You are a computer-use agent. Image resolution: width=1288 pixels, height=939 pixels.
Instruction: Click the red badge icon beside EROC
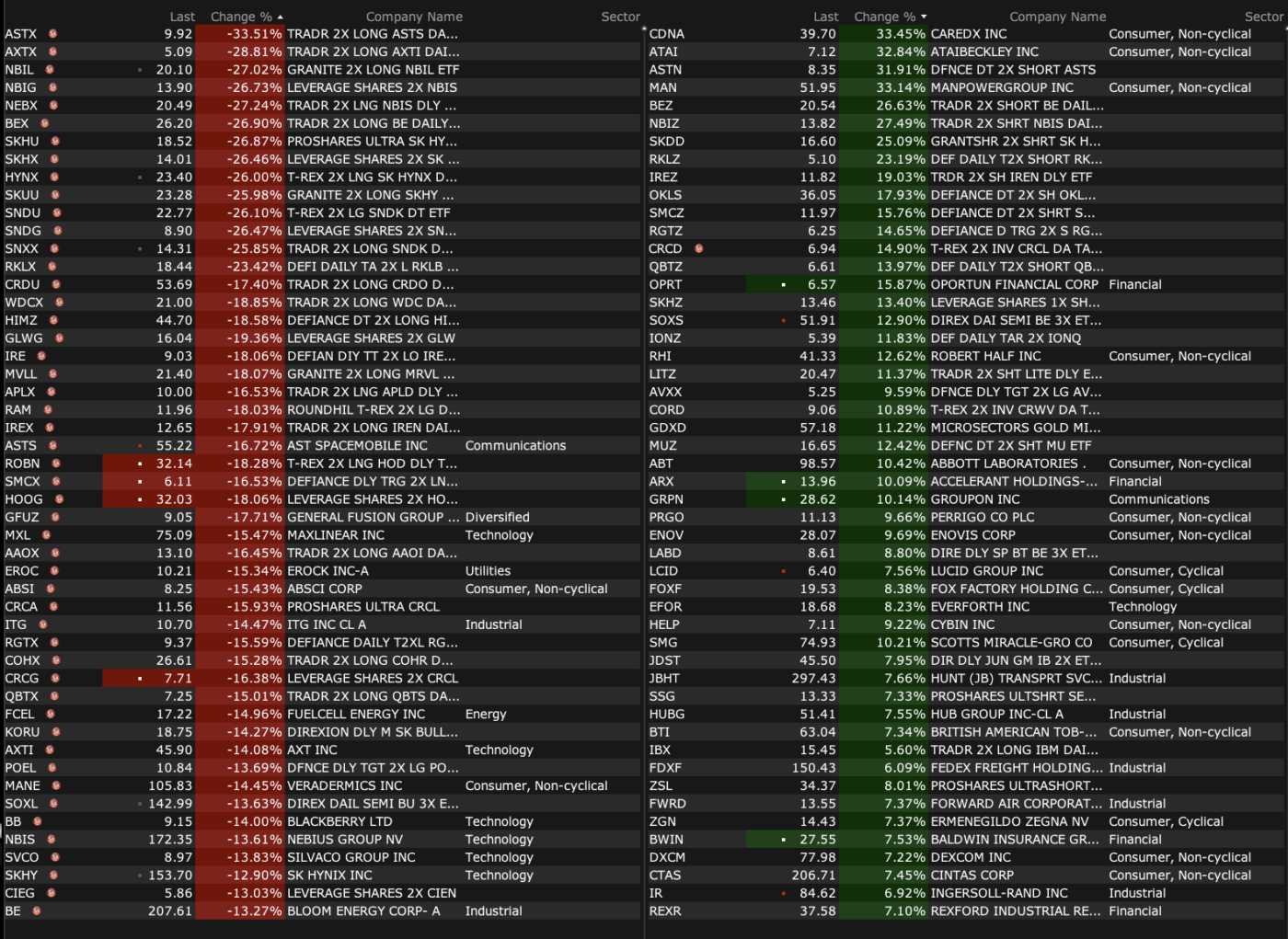tap(54, 571)
